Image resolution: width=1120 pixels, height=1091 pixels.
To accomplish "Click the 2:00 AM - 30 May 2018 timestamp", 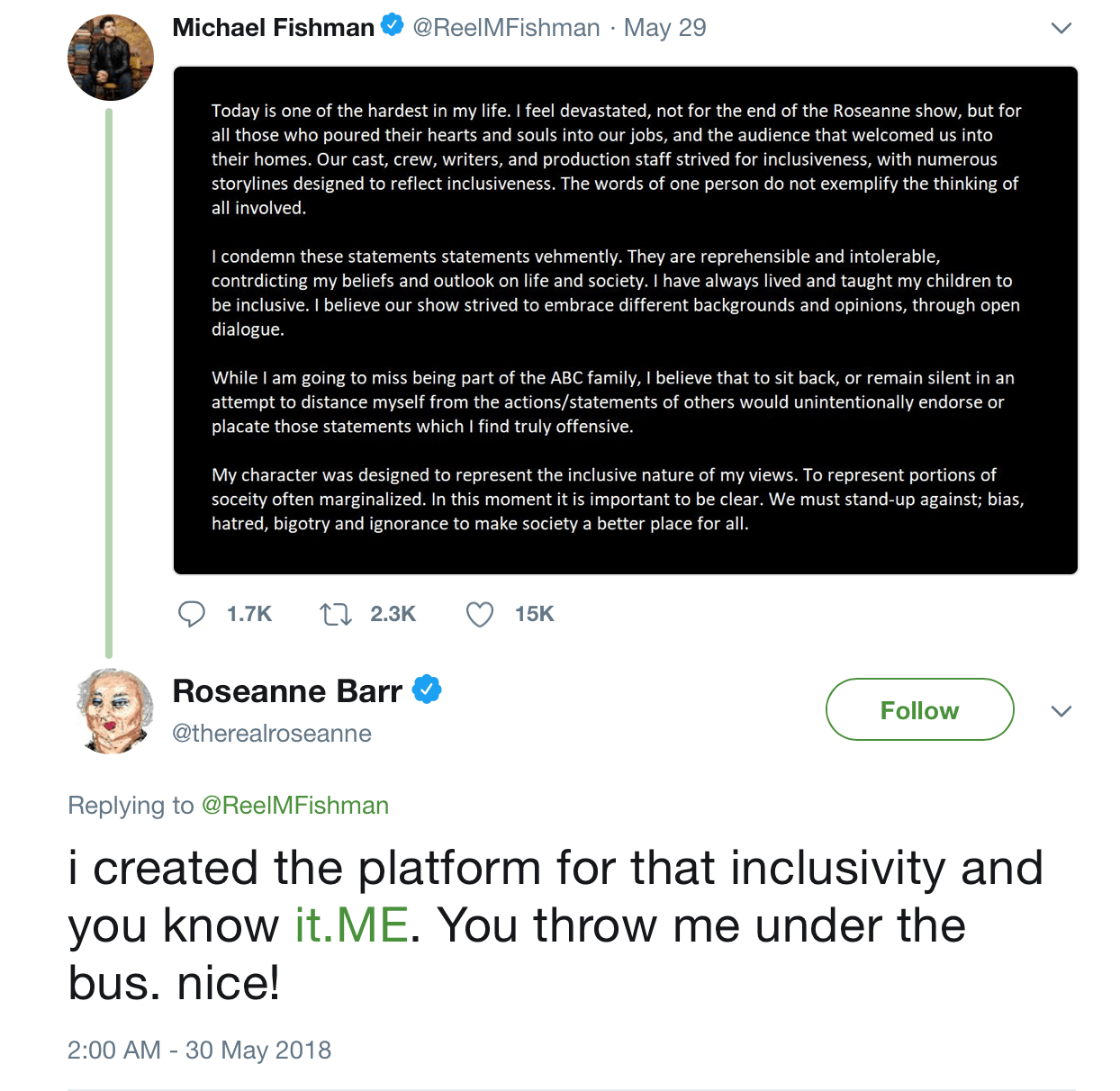I will [199, 1050].
